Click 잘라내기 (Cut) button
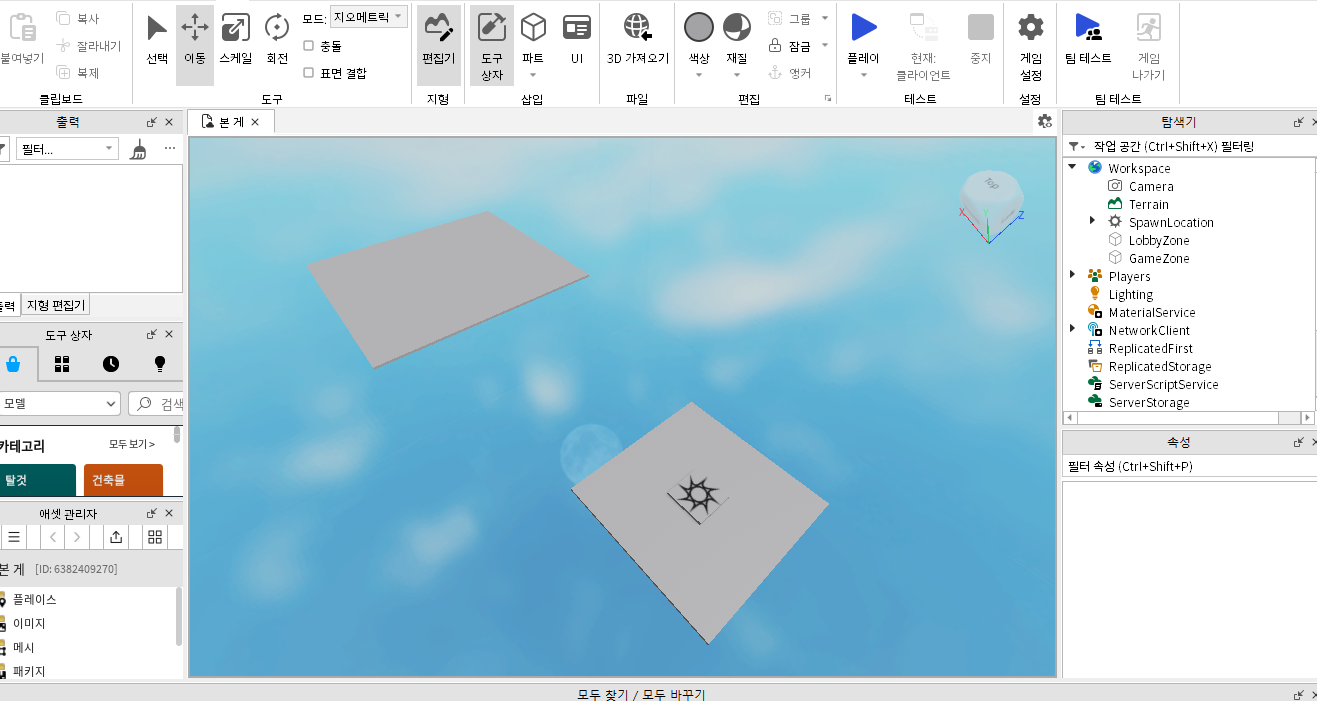 coord(89,45)
